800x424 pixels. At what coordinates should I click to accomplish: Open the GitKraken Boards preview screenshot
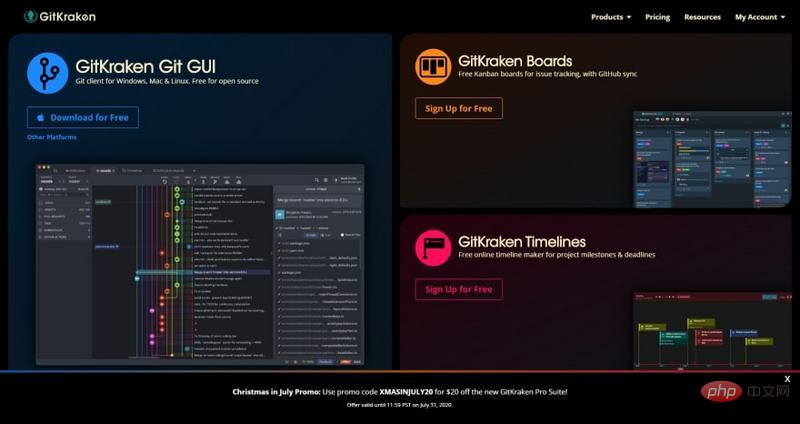coord(712,159)
